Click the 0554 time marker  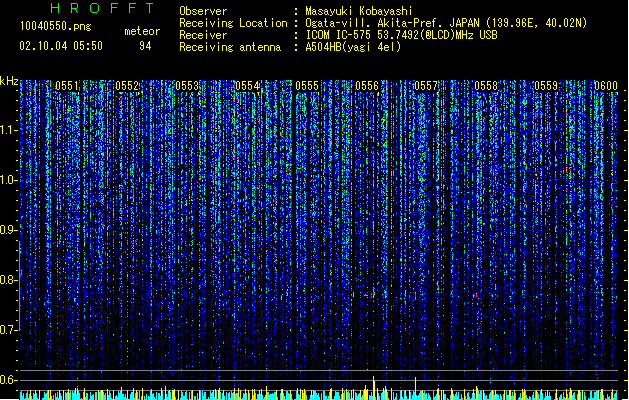(247, 86)
